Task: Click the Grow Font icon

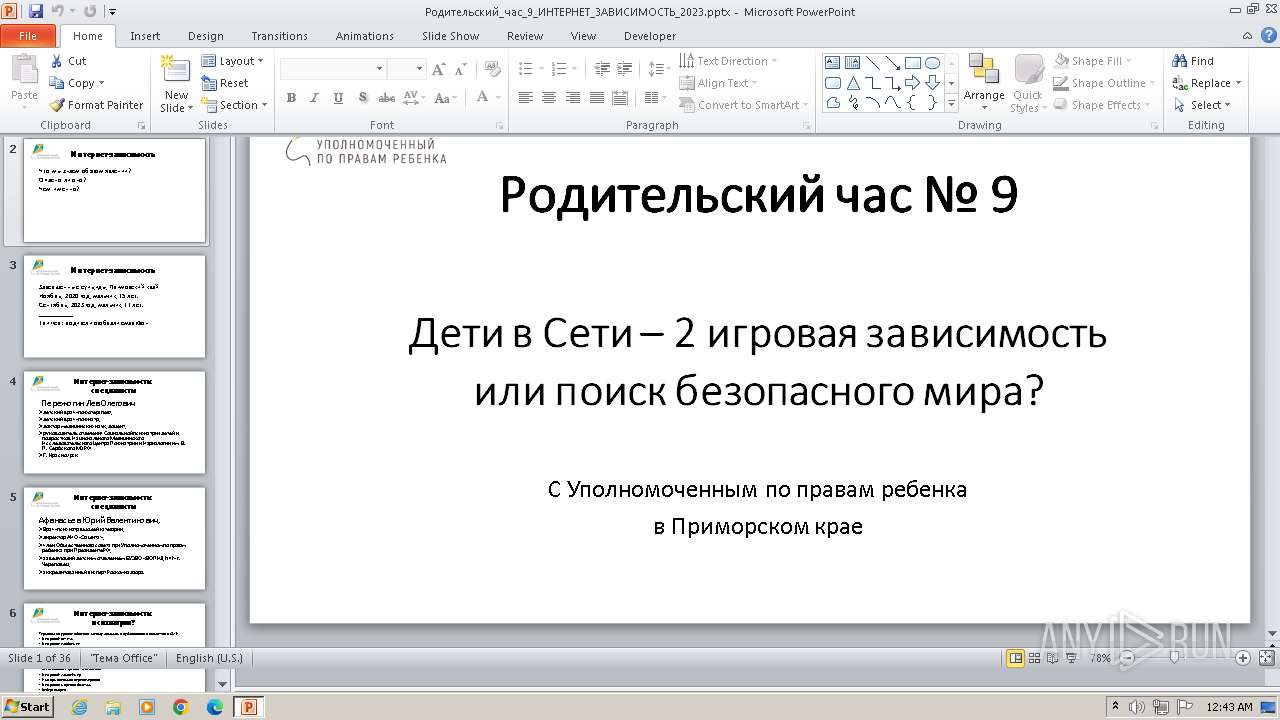Action: (x=438, y=69)
